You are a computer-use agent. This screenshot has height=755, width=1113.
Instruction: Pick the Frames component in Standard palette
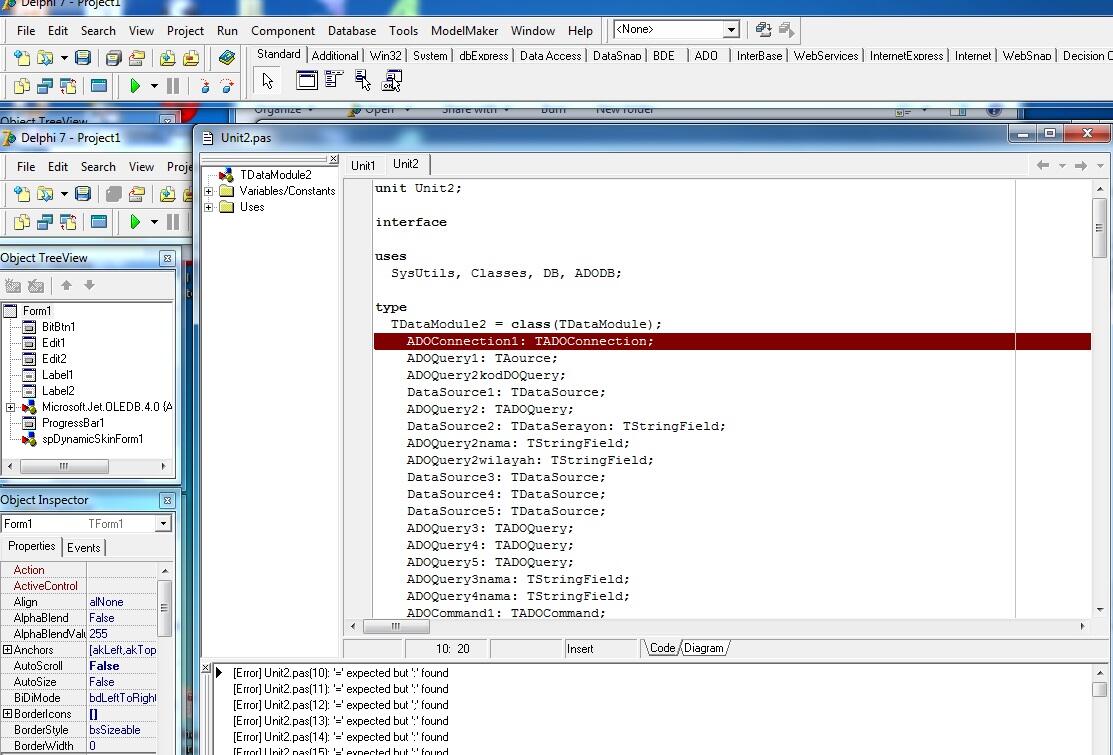coord(307,81)
